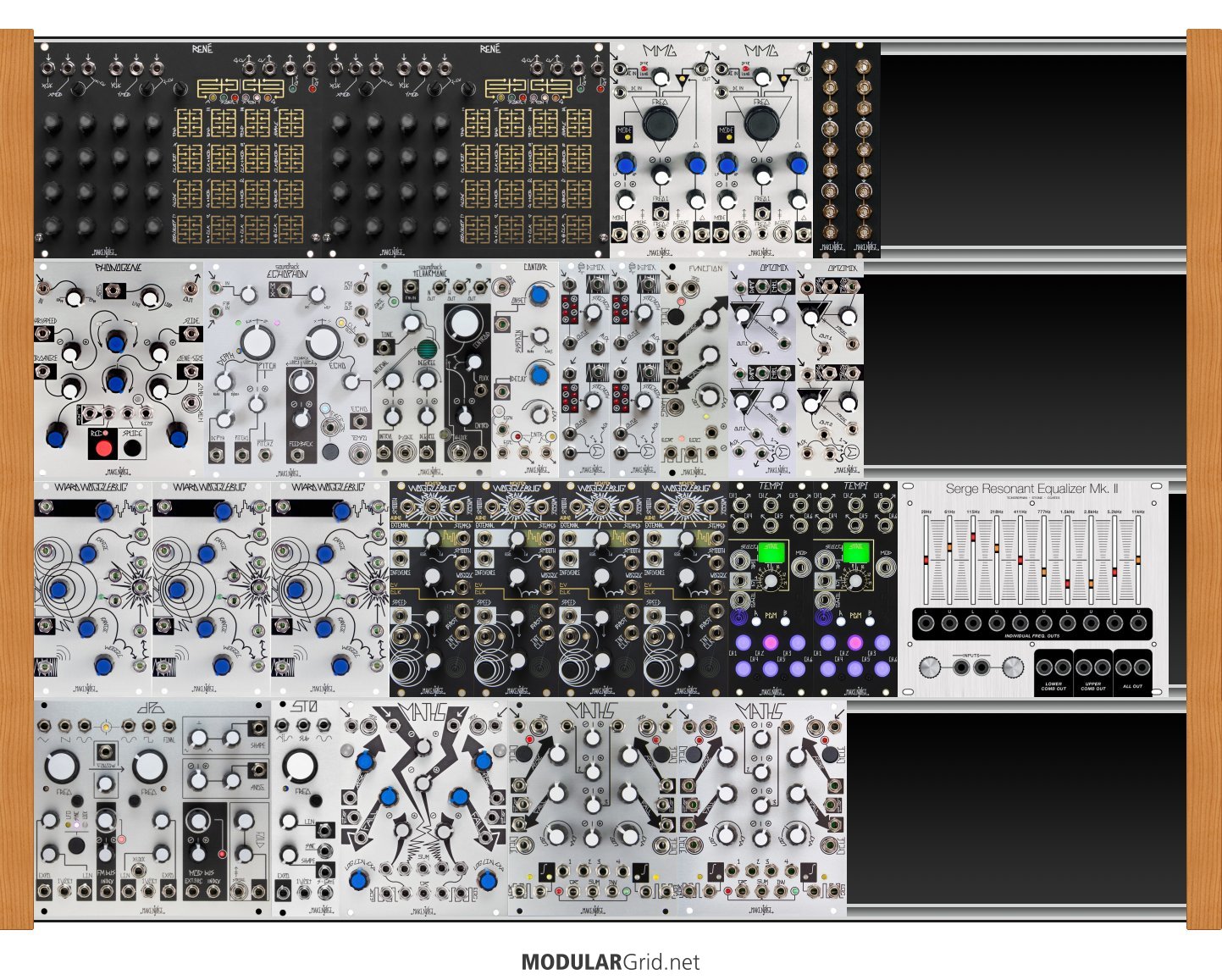Select the pink CH2 button on left Tempi

(770, 643)
